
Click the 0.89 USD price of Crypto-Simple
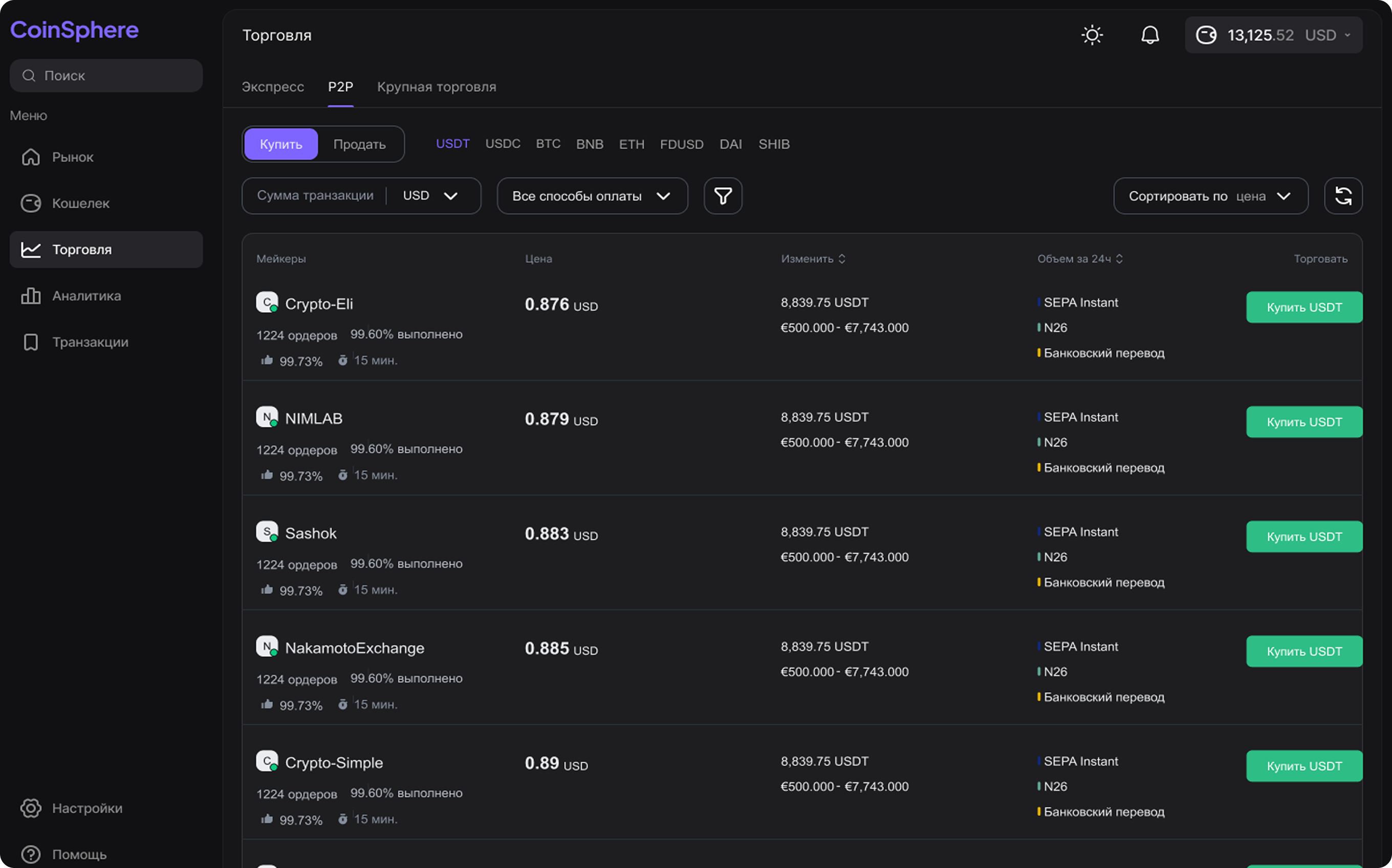pos(556,764)
